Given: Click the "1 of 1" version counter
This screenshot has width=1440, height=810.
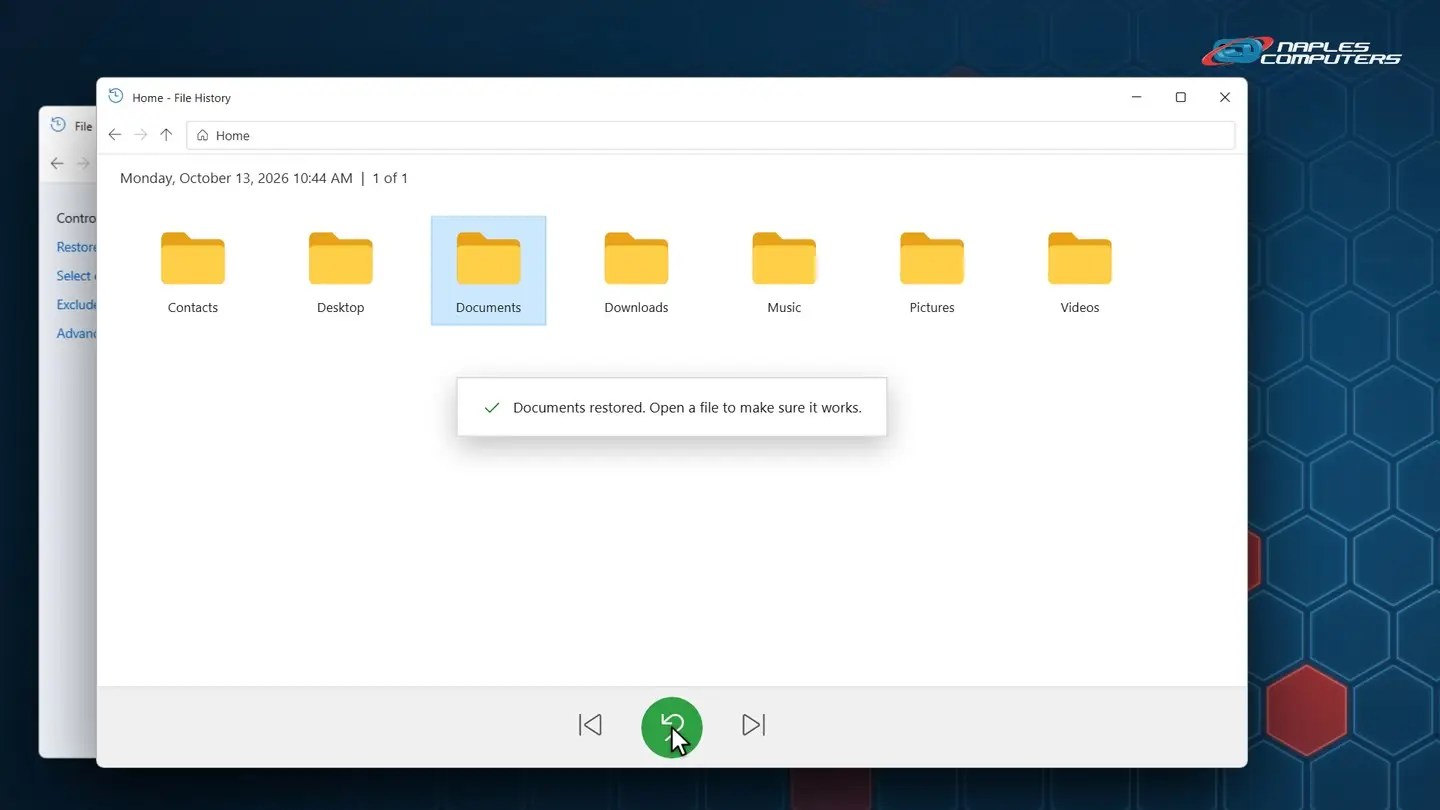Looking at the screenshot, I should click(390, 178).
